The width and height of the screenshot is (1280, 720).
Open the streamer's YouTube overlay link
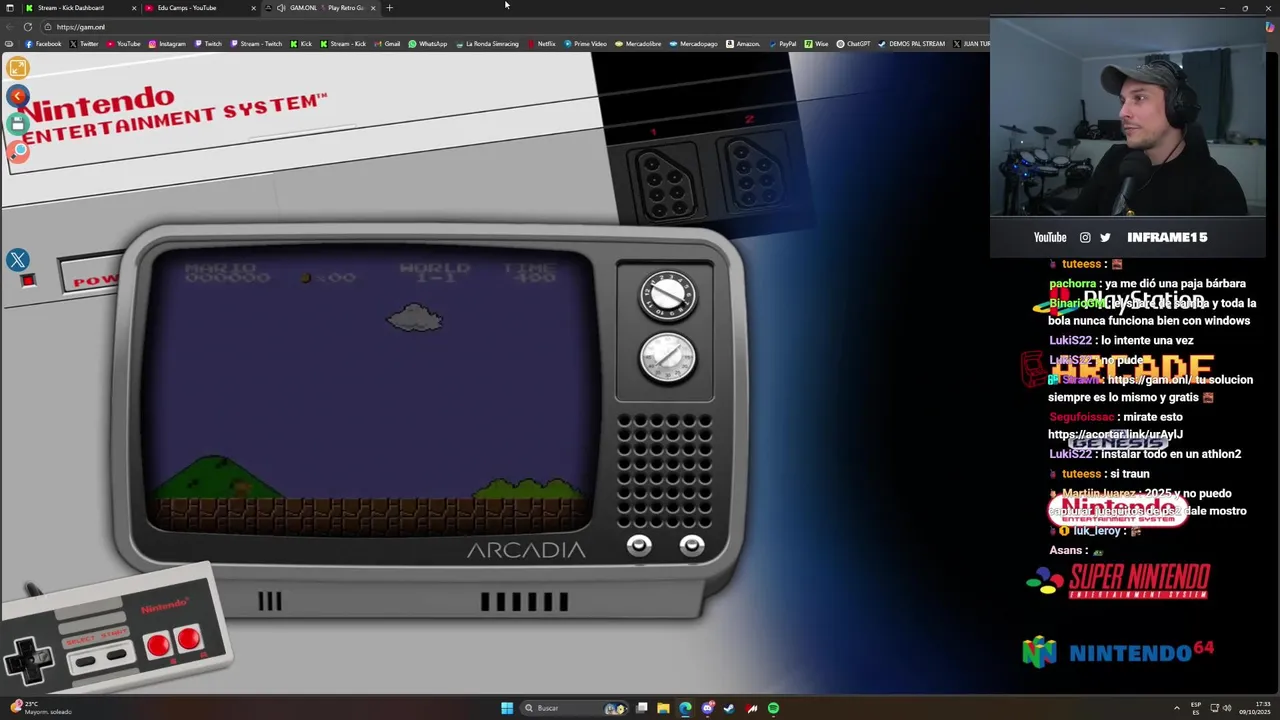click(1050, 238)
